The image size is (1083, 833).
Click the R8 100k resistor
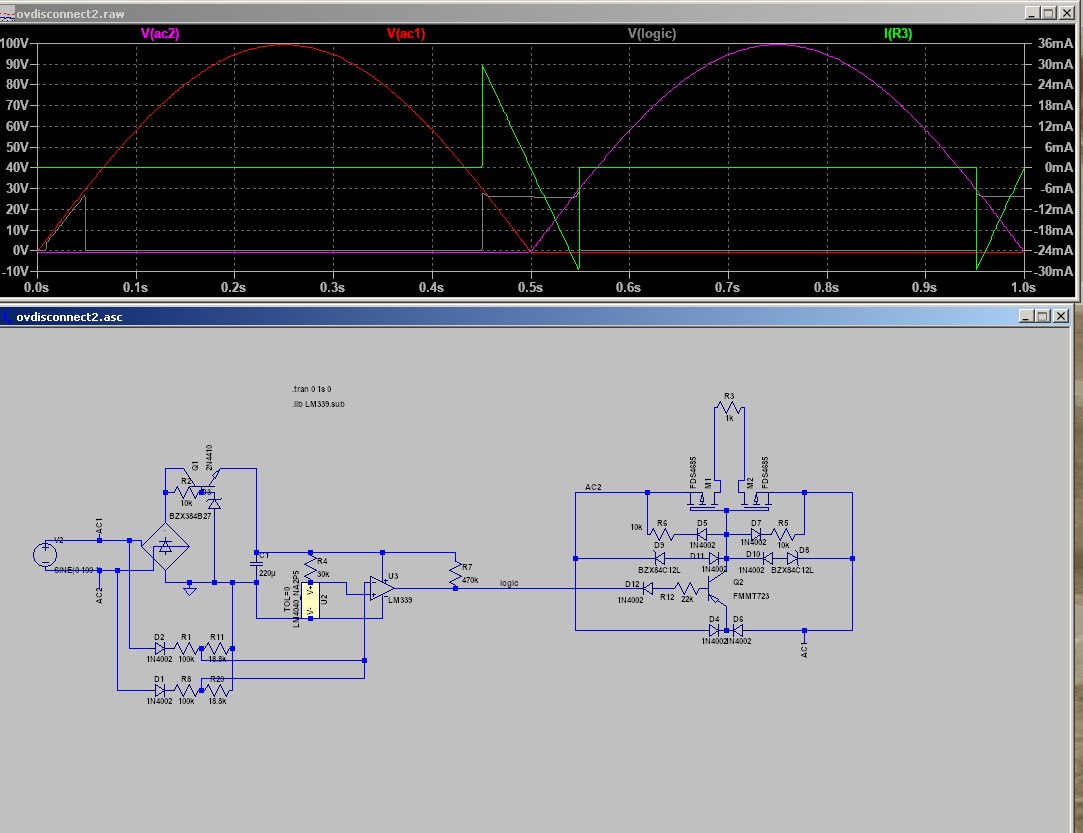point(186,689)
